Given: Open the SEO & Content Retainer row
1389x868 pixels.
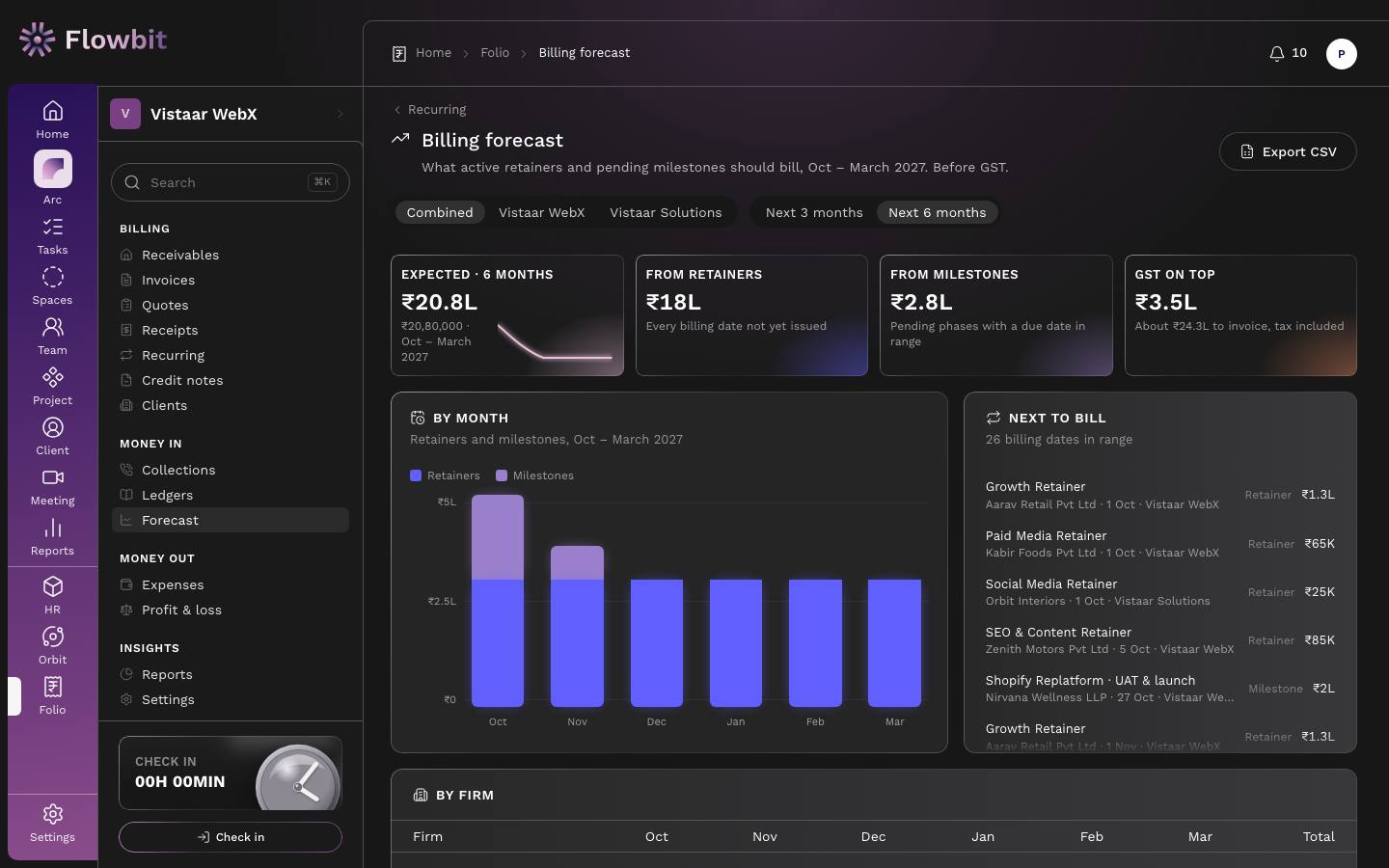Looking at the screenshot, I should [x=1160, y=640].
